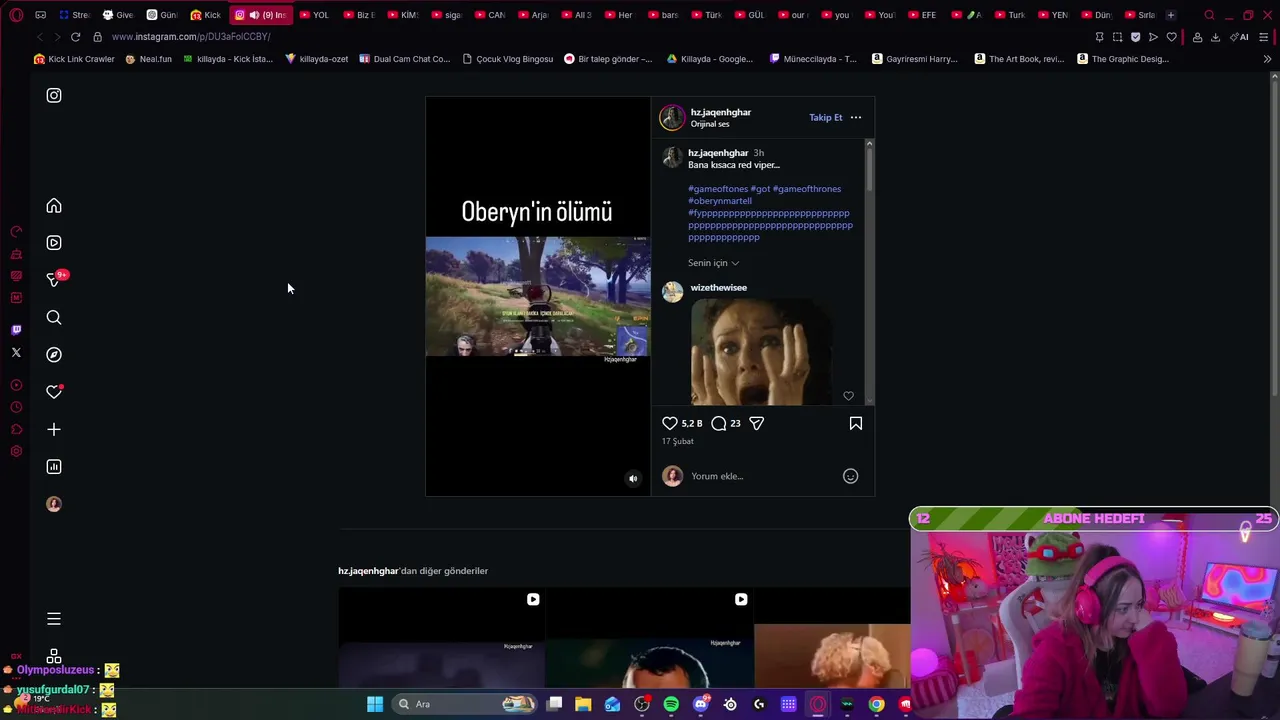Open the hz.jaqenhghar profile link in header
The image size is (1280, 720).
click(721, 112)
